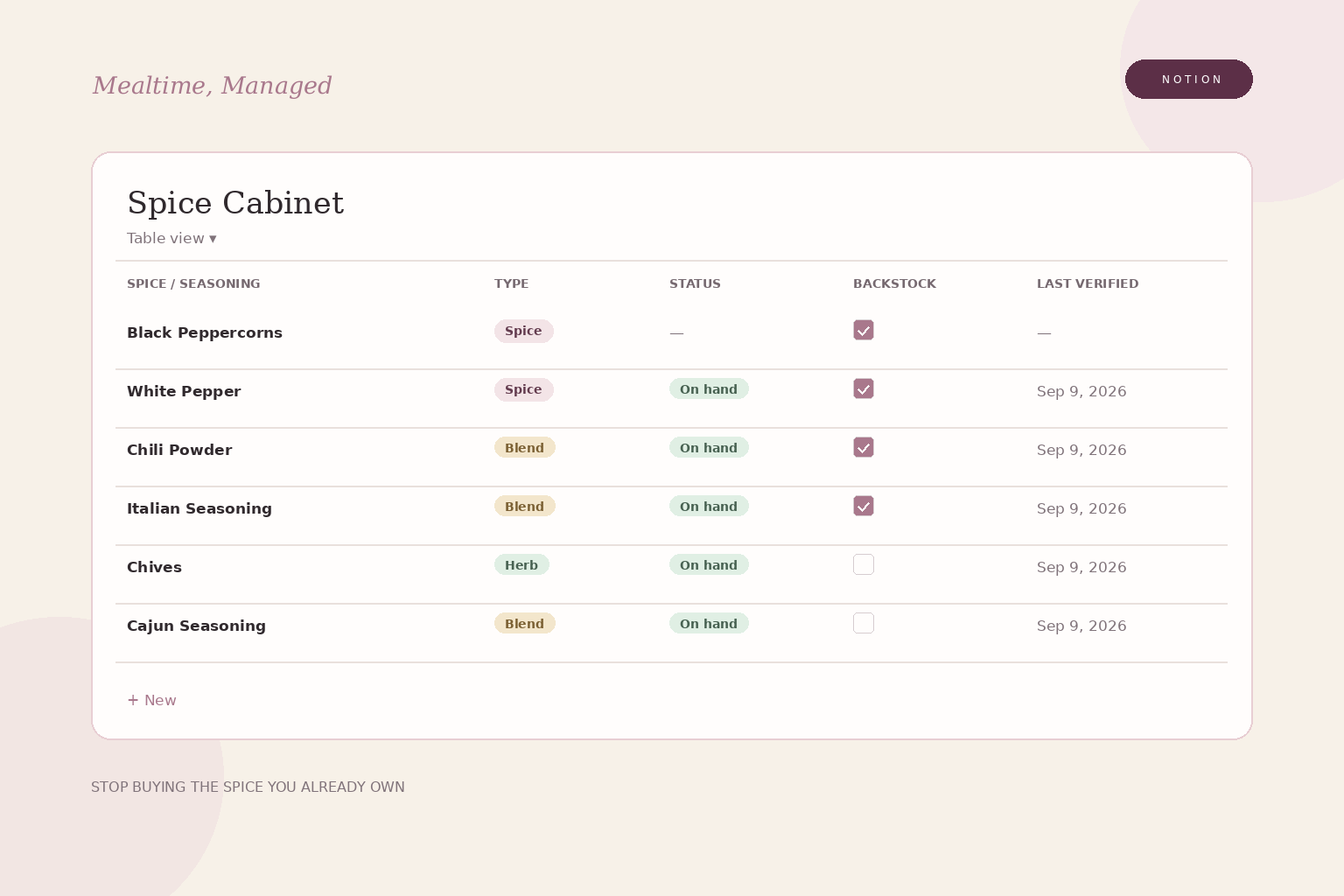Click the Spice Cabinet database title
The image size is (1344, 896).
pyautogui.click(x=235, y=203)
